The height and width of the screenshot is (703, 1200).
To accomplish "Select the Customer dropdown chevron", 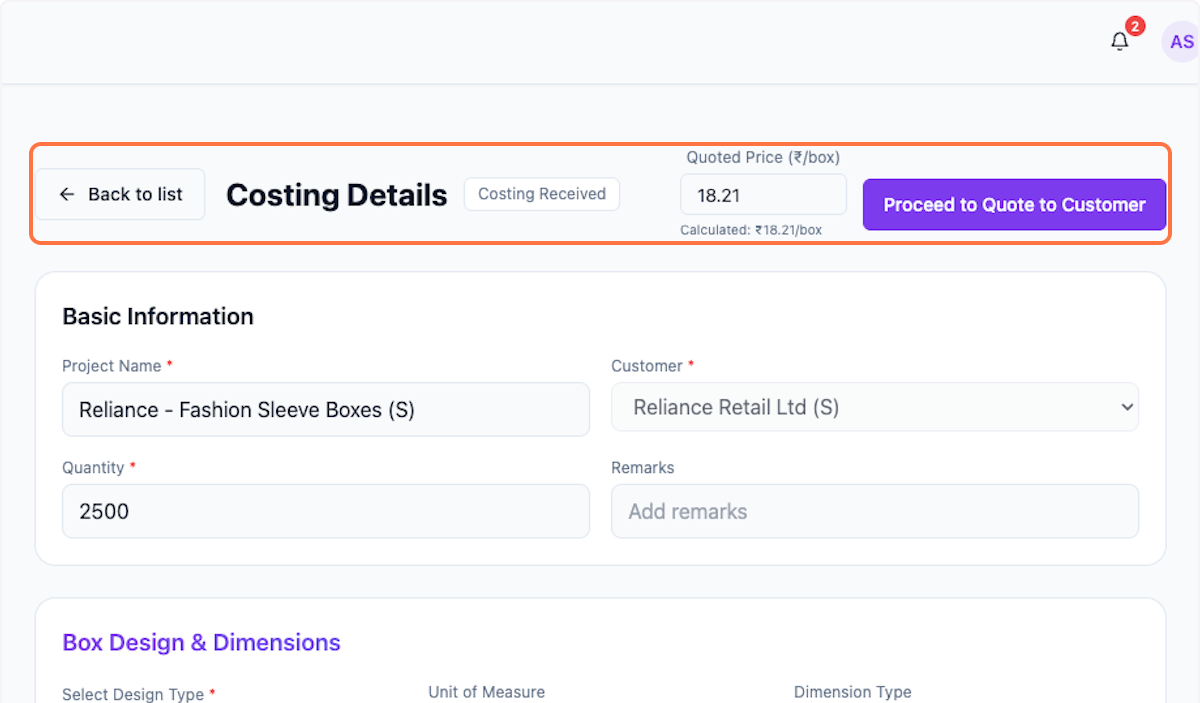I will (1127, 407).
